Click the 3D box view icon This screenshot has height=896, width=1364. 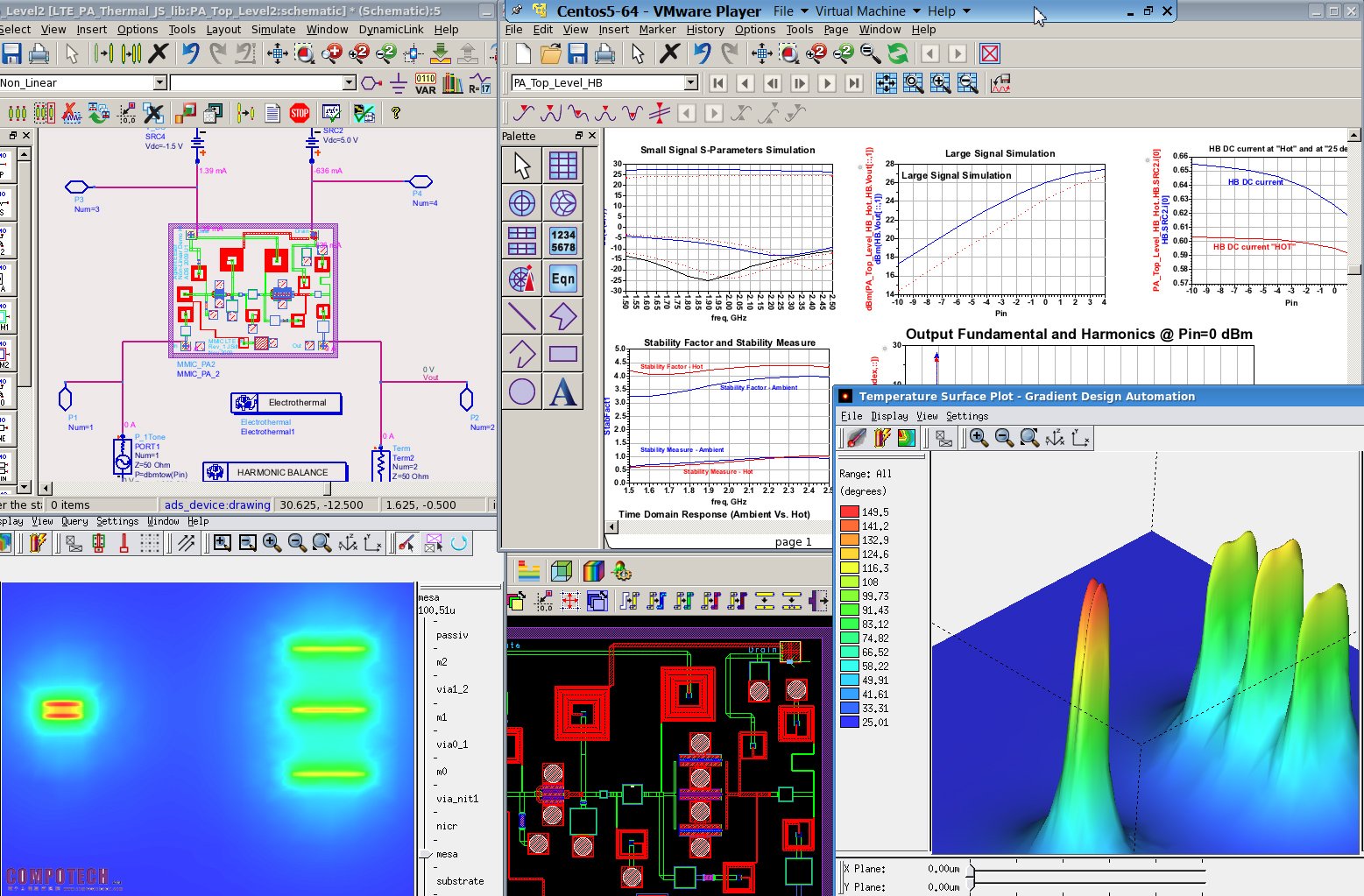562,572
